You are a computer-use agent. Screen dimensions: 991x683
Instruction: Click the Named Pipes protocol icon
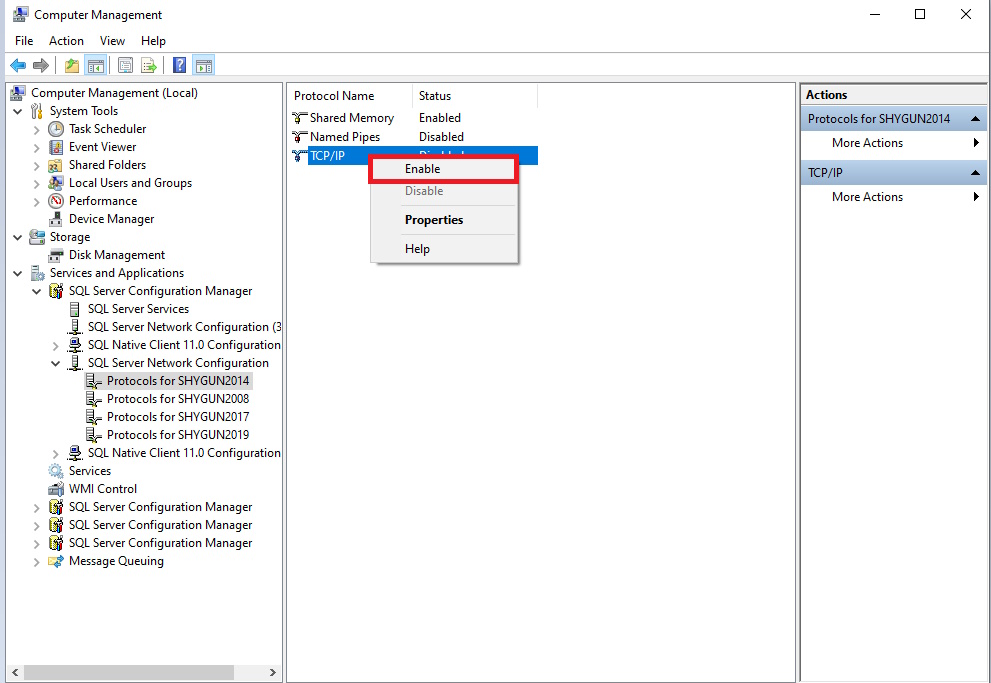(300, 137)
